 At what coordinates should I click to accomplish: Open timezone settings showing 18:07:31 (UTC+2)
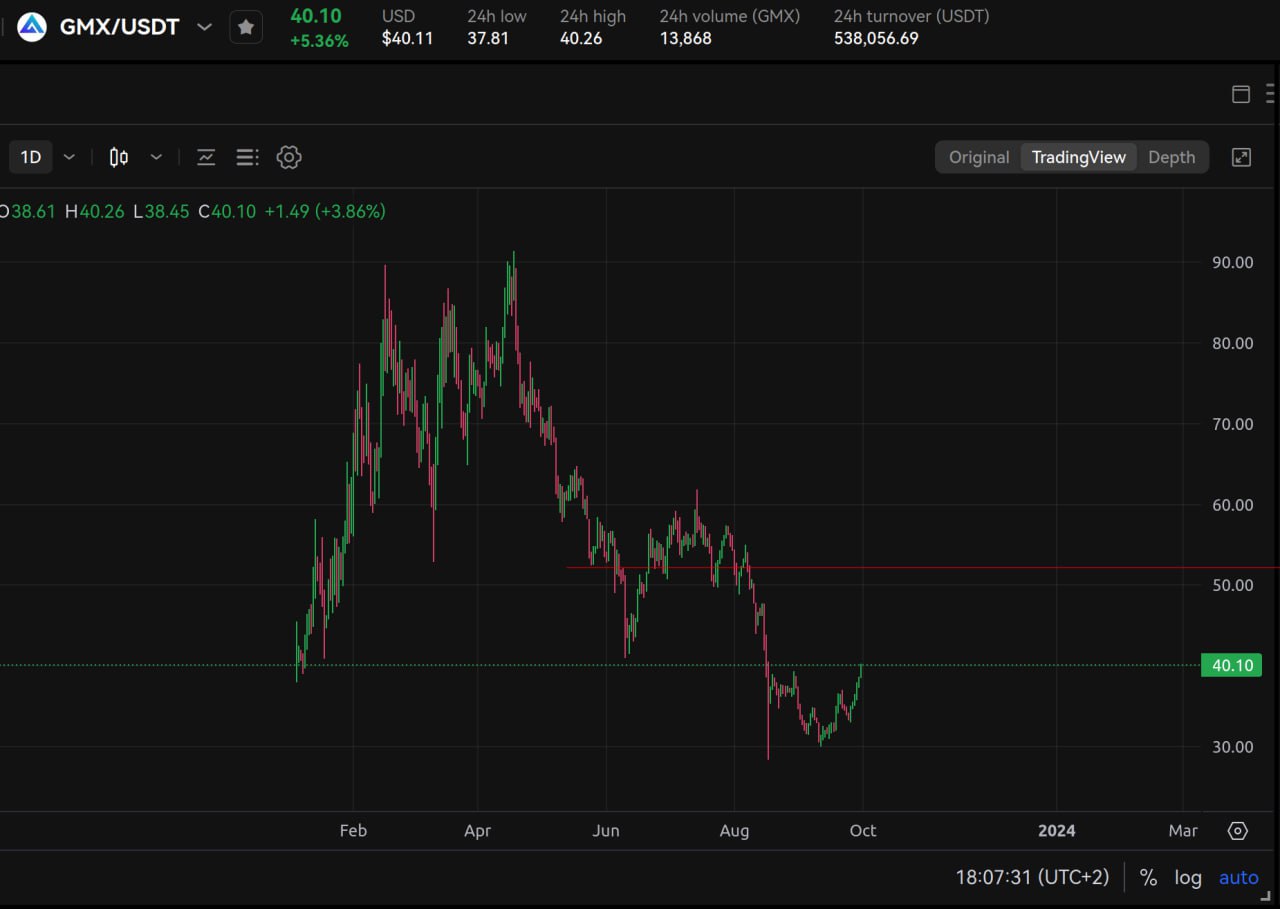tap(1033, 878)
